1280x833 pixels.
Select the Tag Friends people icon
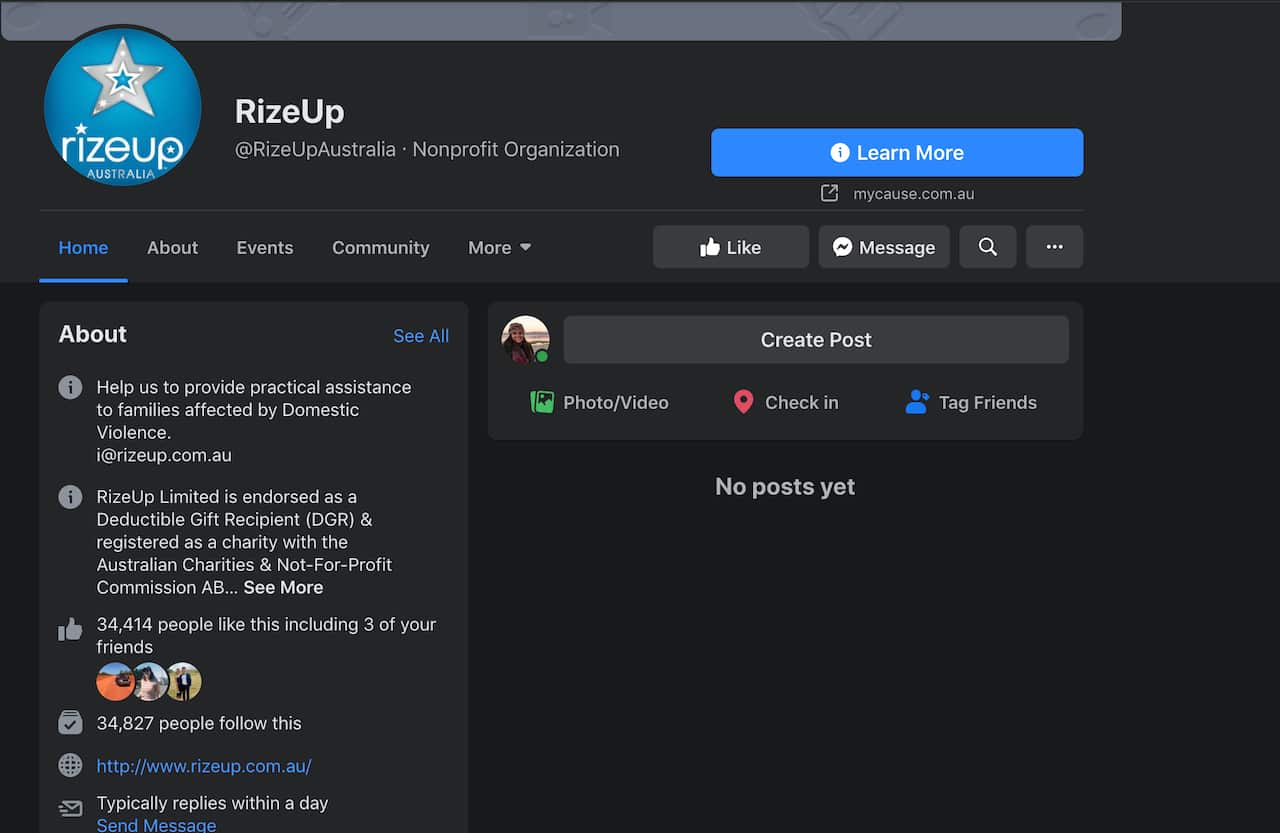tap(917, 401)
